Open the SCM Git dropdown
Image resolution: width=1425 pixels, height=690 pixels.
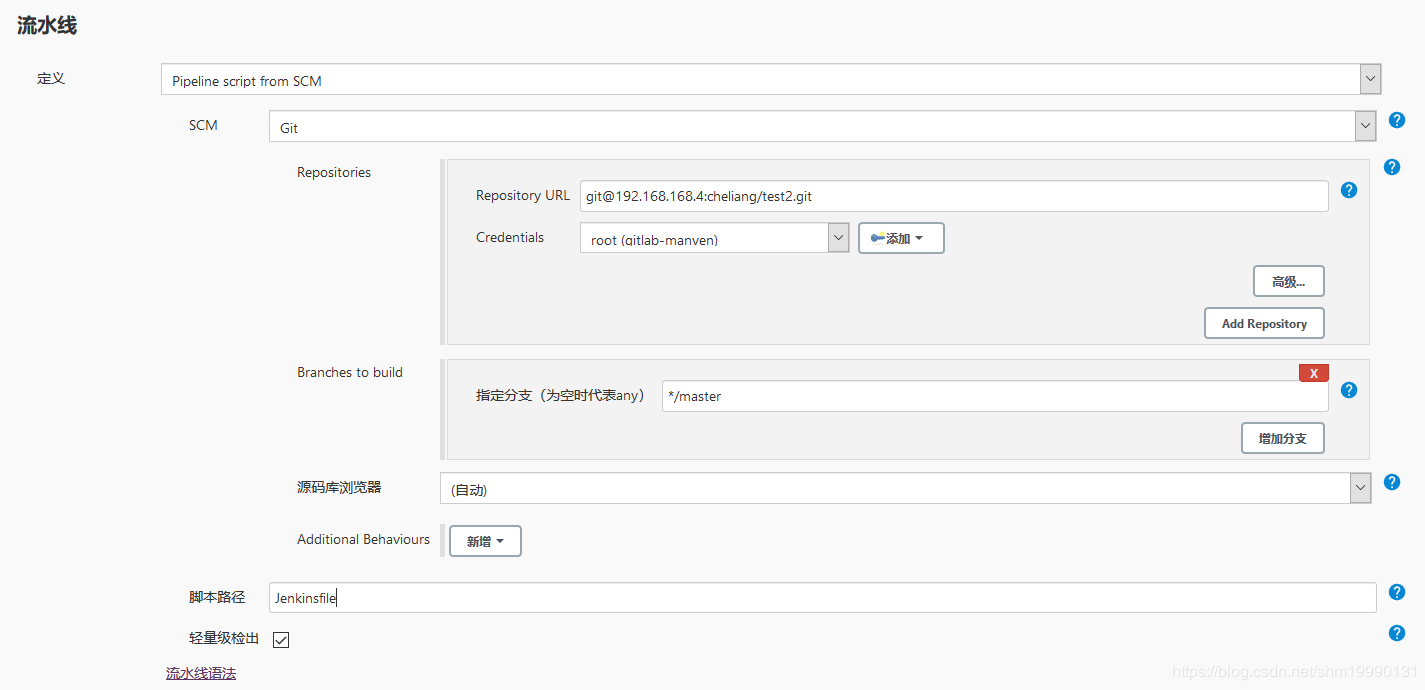pyautogui.click(x=823, y=127)
